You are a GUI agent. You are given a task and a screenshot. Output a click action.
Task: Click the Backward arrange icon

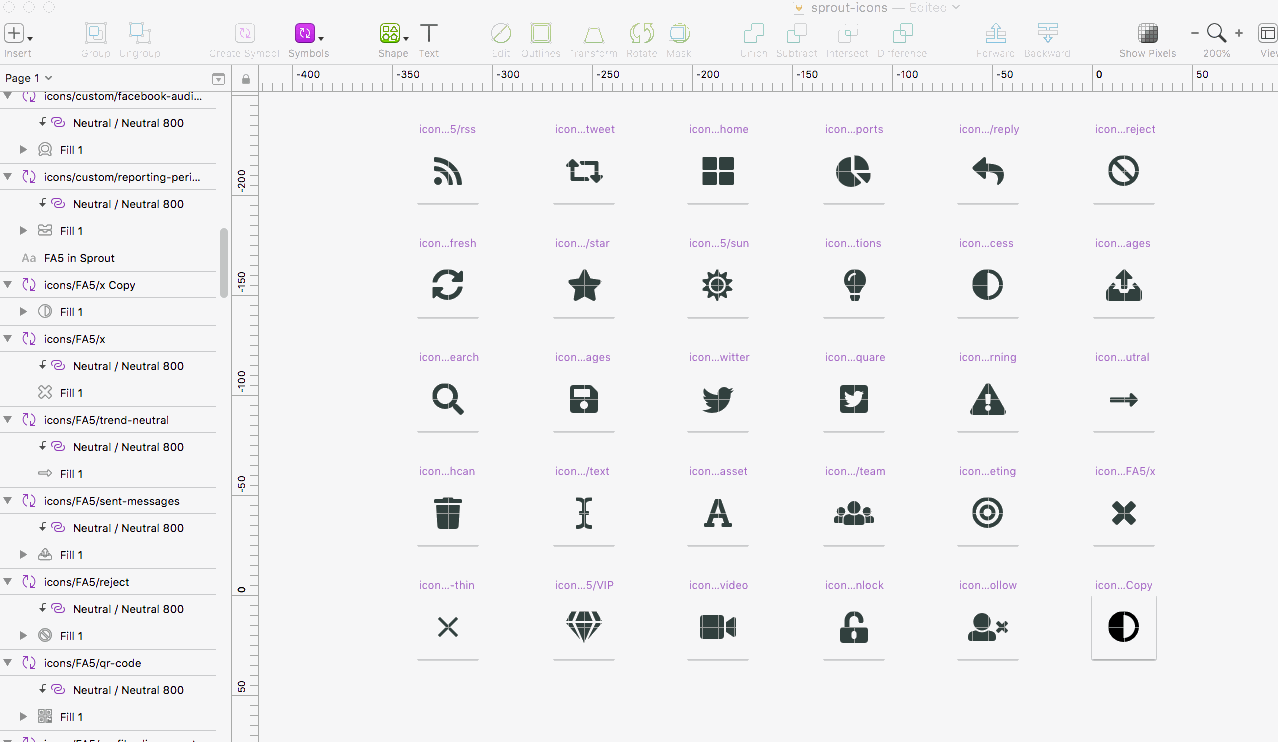(x=1047, y=34)
